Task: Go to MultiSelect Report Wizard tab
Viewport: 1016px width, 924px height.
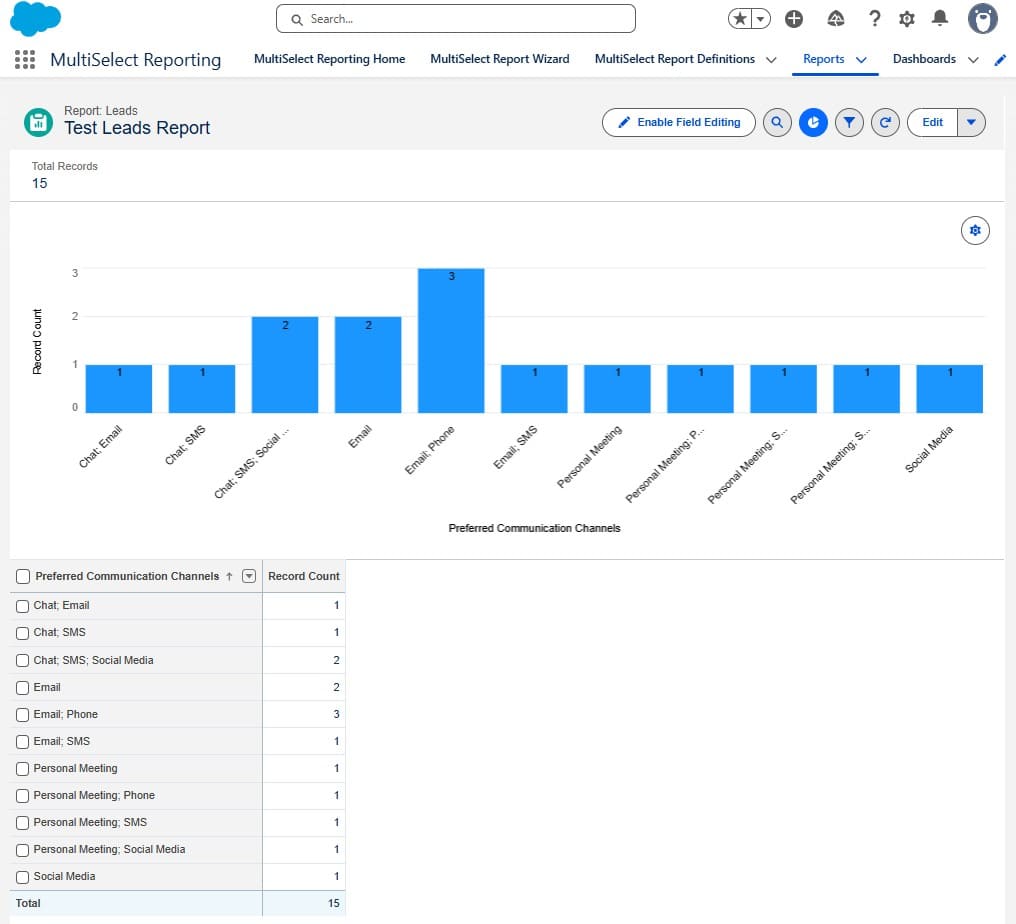Action: pos(499,59)
